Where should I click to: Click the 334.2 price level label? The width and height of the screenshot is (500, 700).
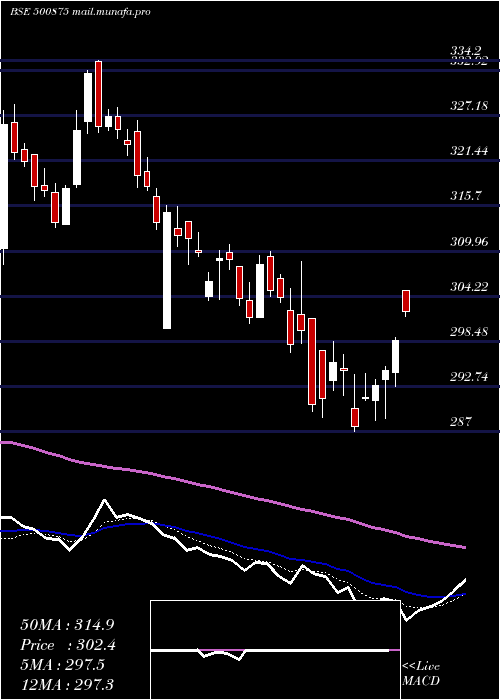click(468, 52)
